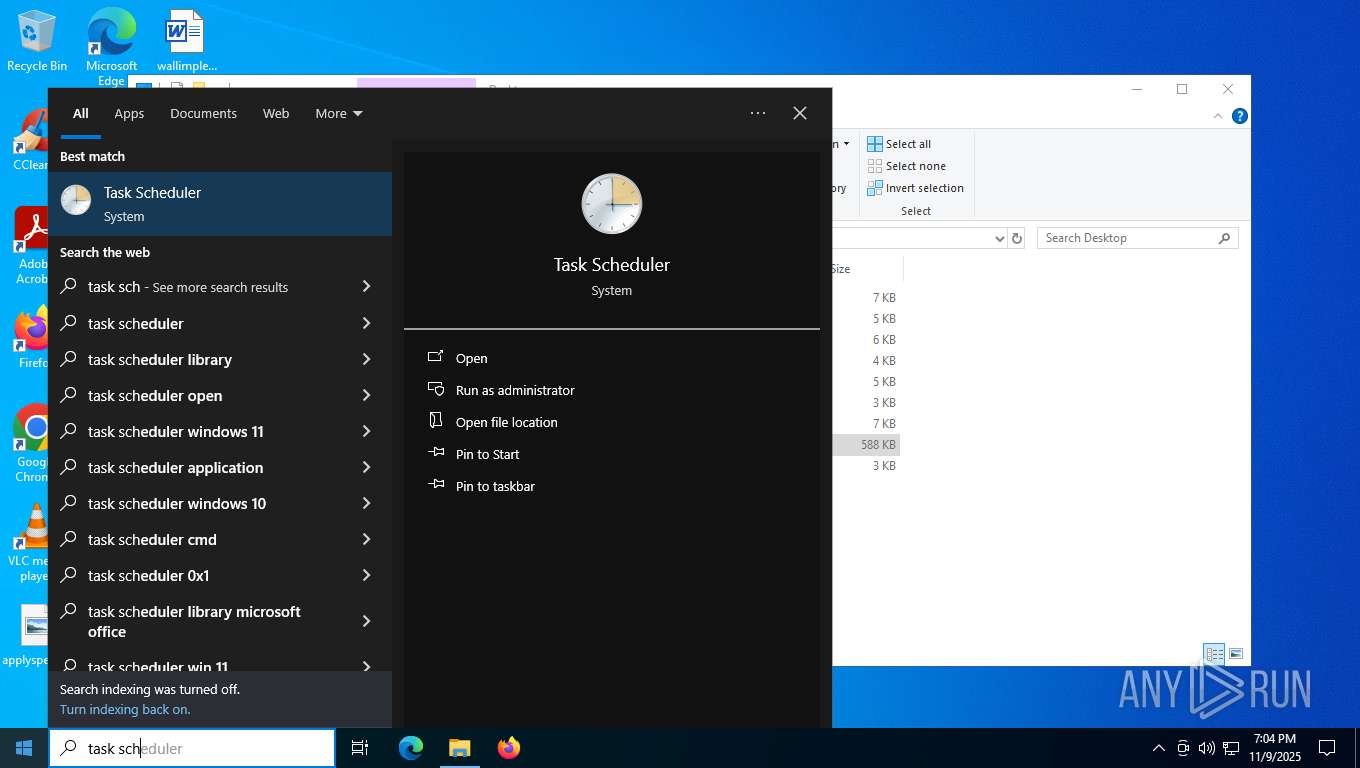Open search options three-dot menu

pyautogui.click(x=758, y=113)
